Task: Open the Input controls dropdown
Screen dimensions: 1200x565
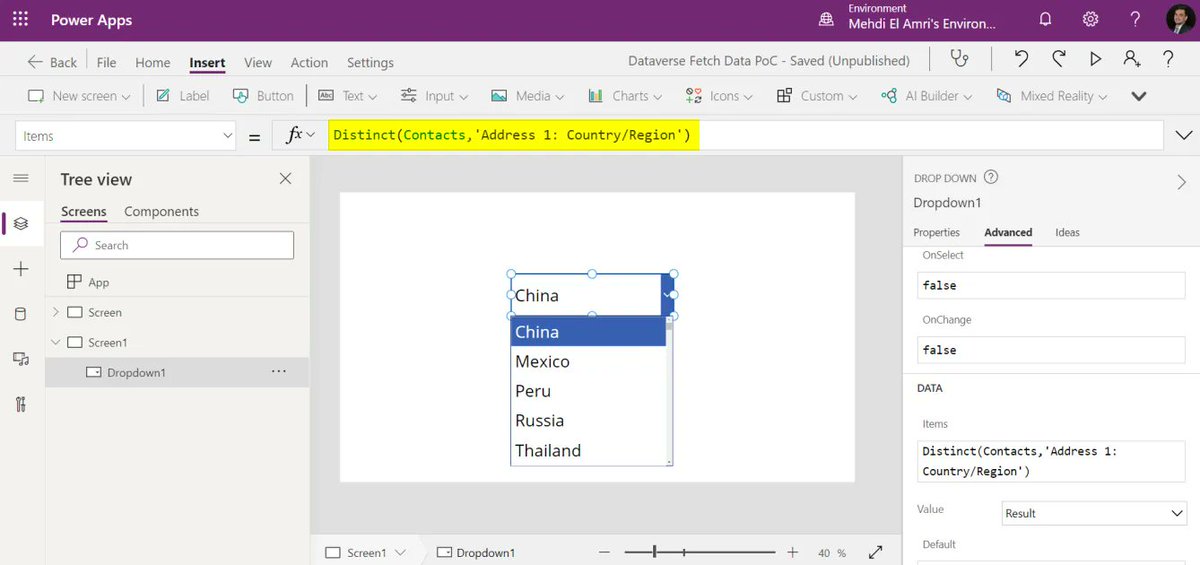Action: coord(434,96)
